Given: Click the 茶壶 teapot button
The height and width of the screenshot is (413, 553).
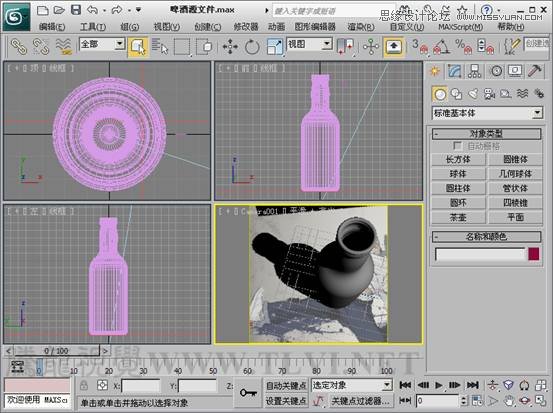Looking at the screenshot, I should 458,217.
